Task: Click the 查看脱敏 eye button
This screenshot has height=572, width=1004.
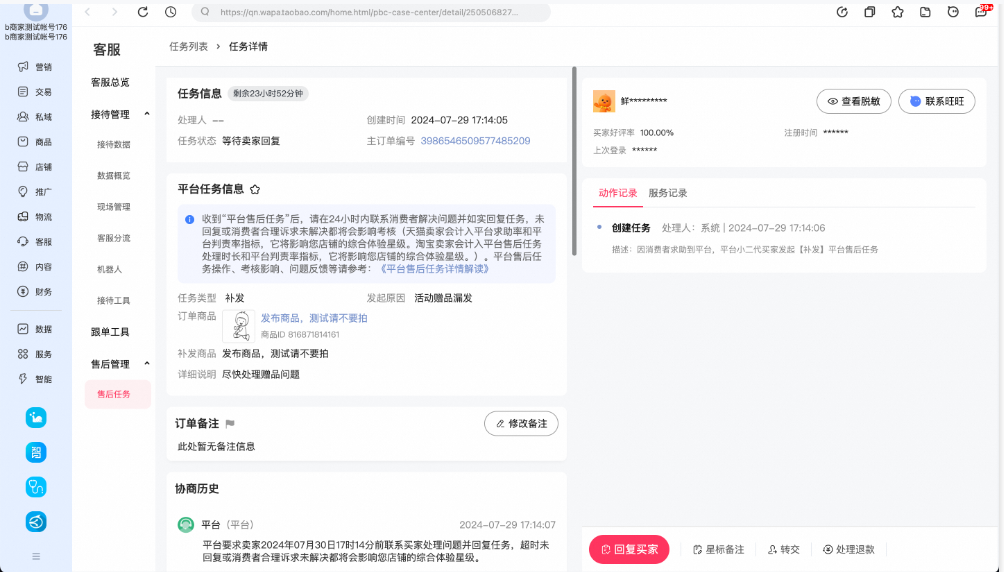Action: pyautogui.click(x=854, y=101)
